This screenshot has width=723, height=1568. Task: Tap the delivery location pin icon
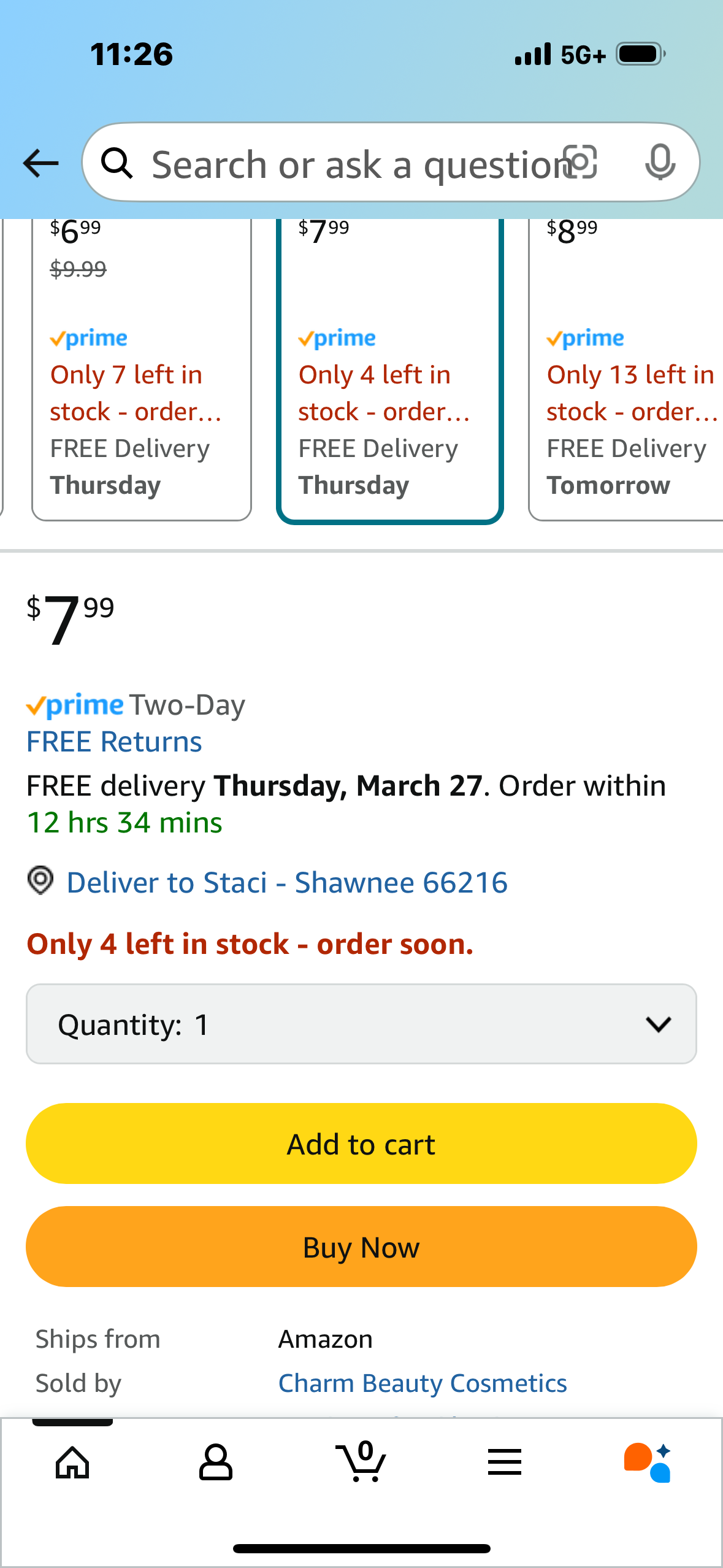[40, 881]
